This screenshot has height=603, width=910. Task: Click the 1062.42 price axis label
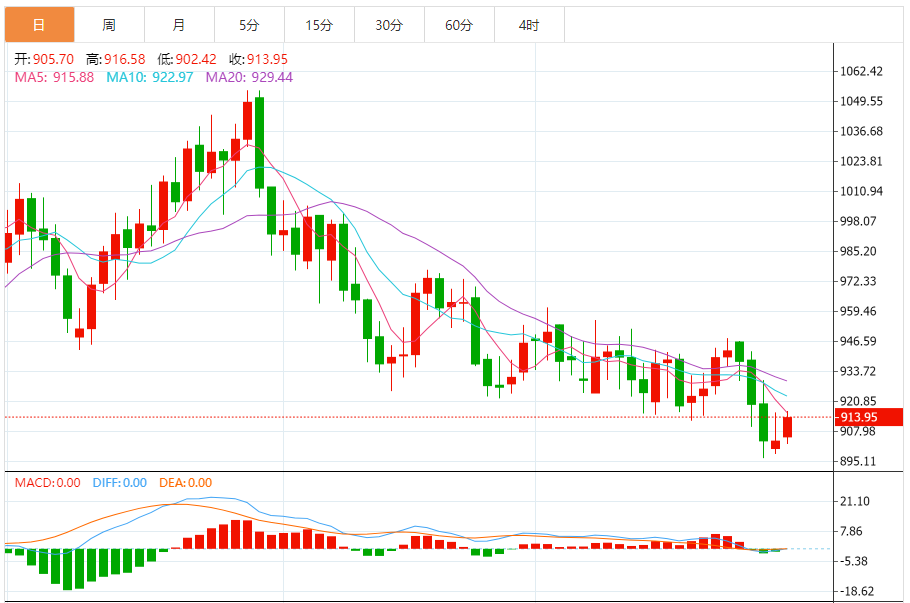(x=861, y=71)
